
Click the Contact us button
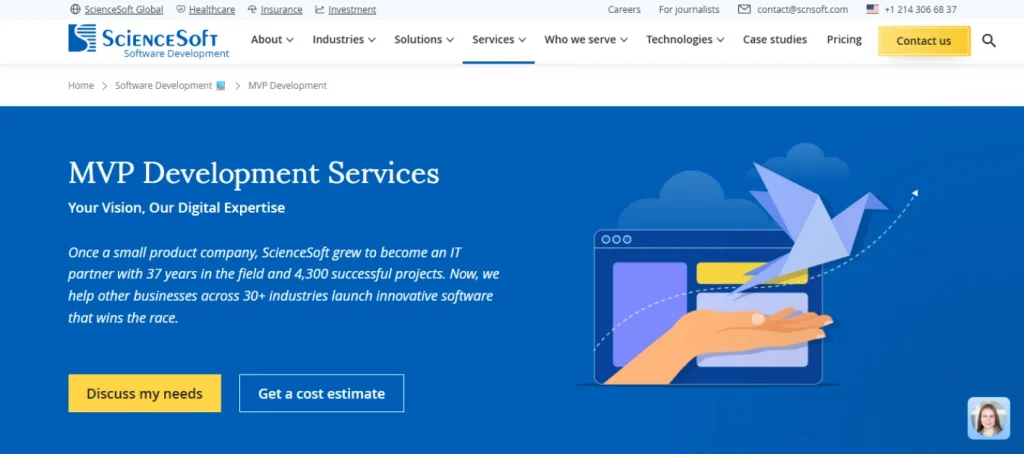[x=923, y=41]
